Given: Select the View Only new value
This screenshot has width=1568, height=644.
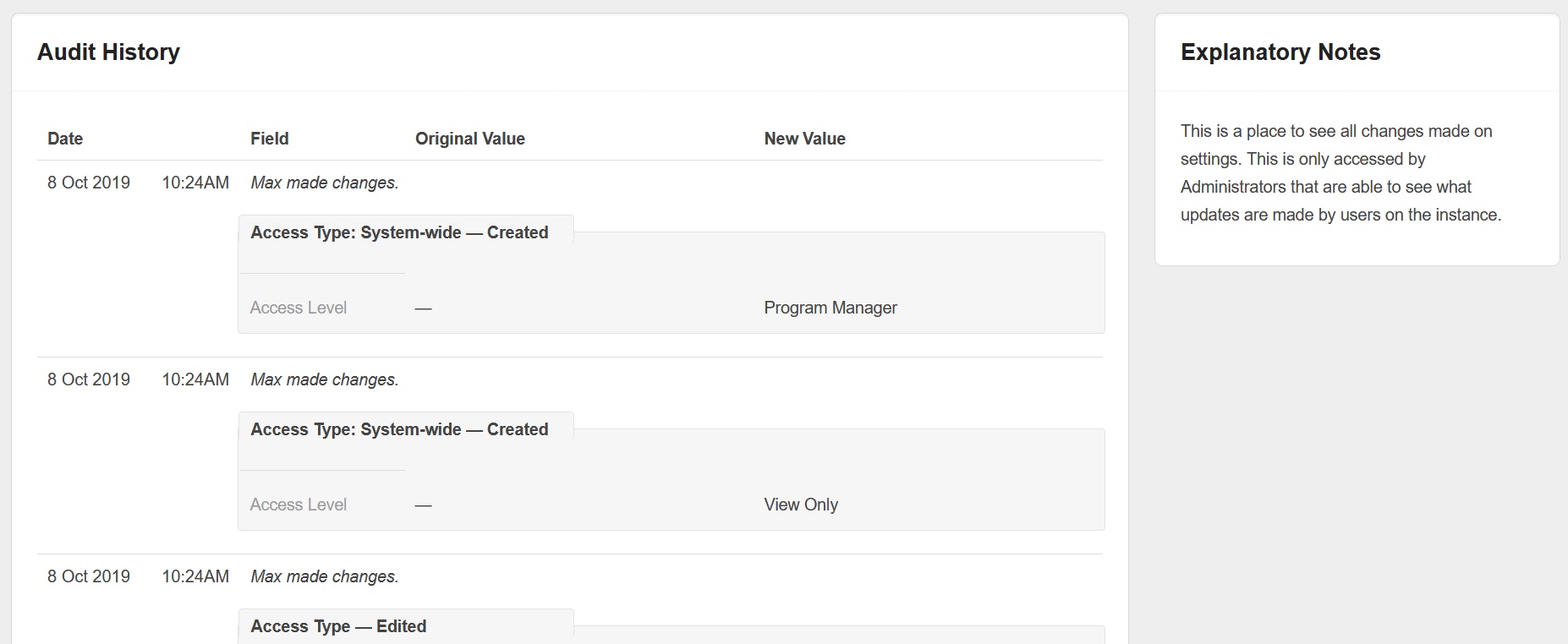Looking at the screenshot, I should click(x=800, y=505).
